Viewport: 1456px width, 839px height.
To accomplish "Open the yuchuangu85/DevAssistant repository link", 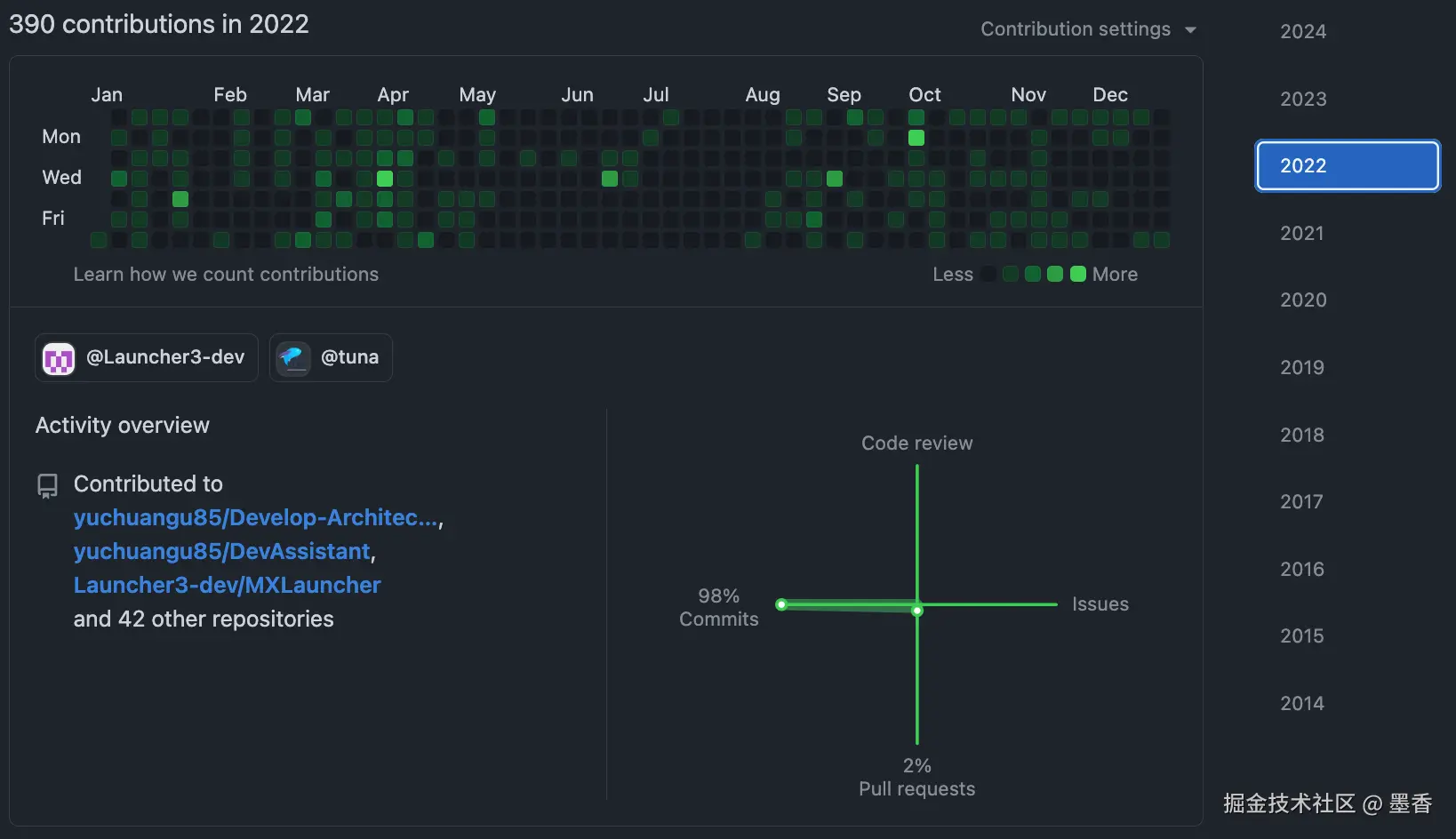I will [221, 551].
